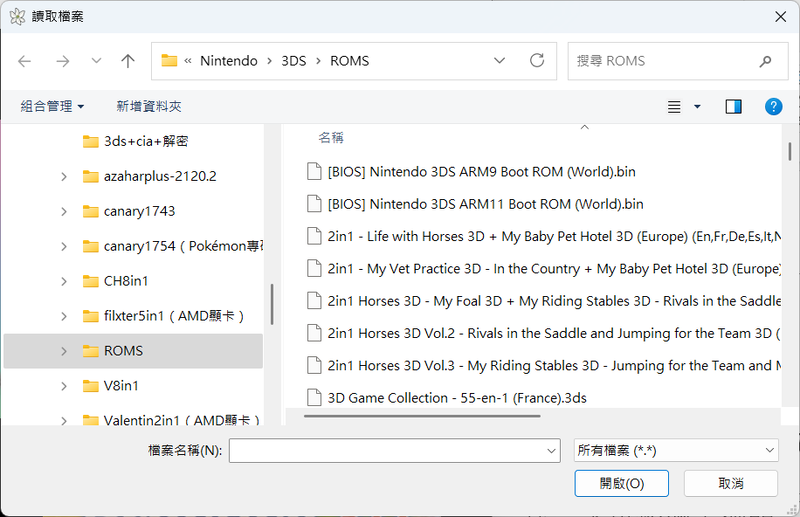Click the Back navigation arrow
This screenshot has height=517, width=800.
pos(24,61)
